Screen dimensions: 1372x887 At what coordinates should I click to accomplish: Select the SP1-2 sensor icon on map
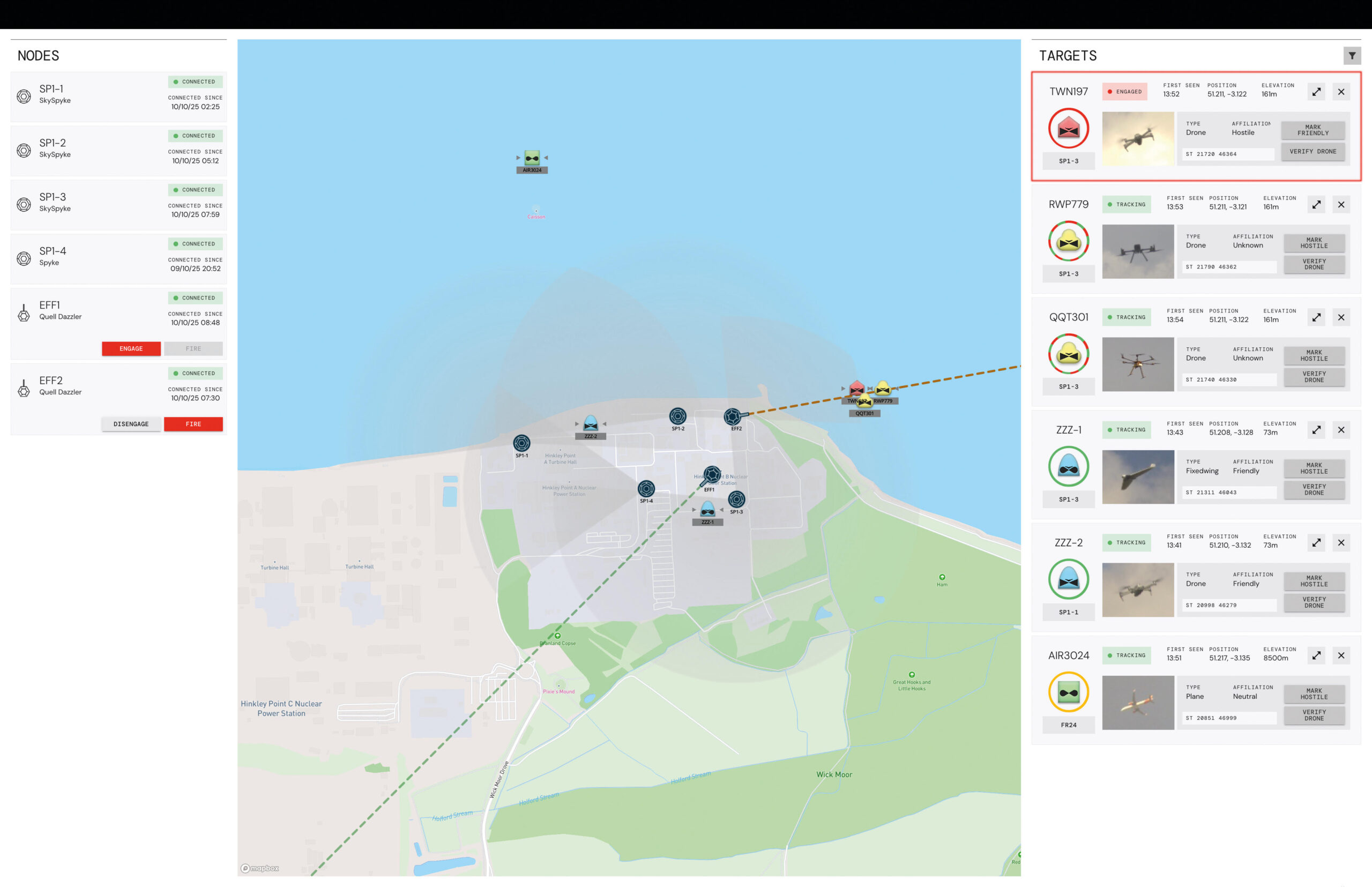pyautogui.click(x=677, y=416)
